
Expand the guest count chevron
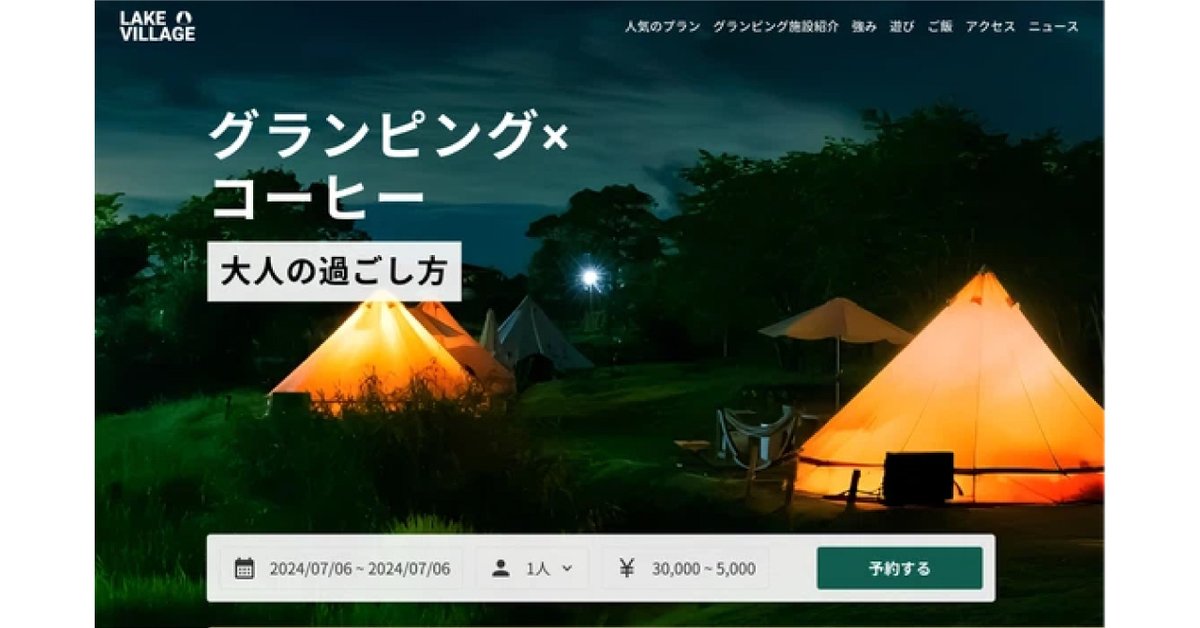click(567, 568)
